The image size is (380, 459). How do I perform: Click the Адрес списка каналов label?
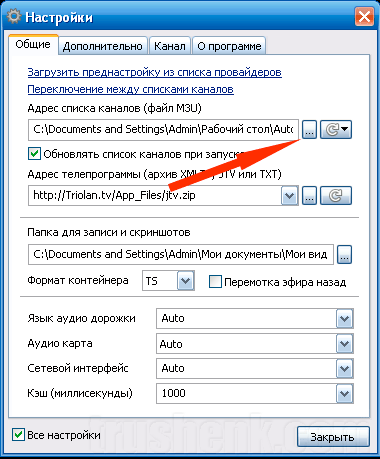[114, 108]
